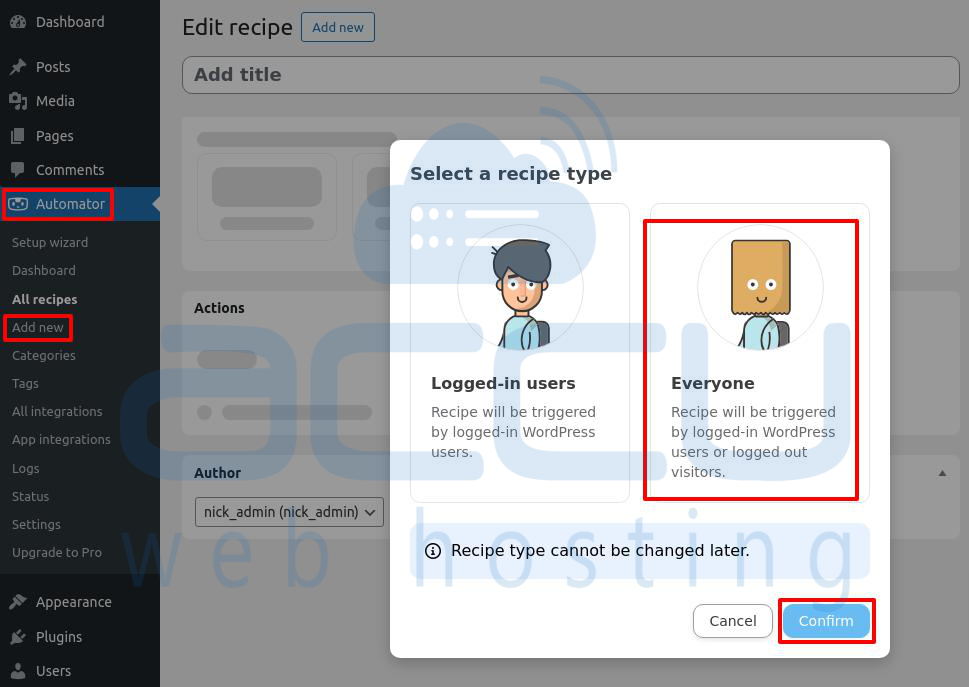Collapse the Author panel with arrow toggle
Image resolution: width=969 pixels, height=687 pixels.
click(x=942, y=473)
